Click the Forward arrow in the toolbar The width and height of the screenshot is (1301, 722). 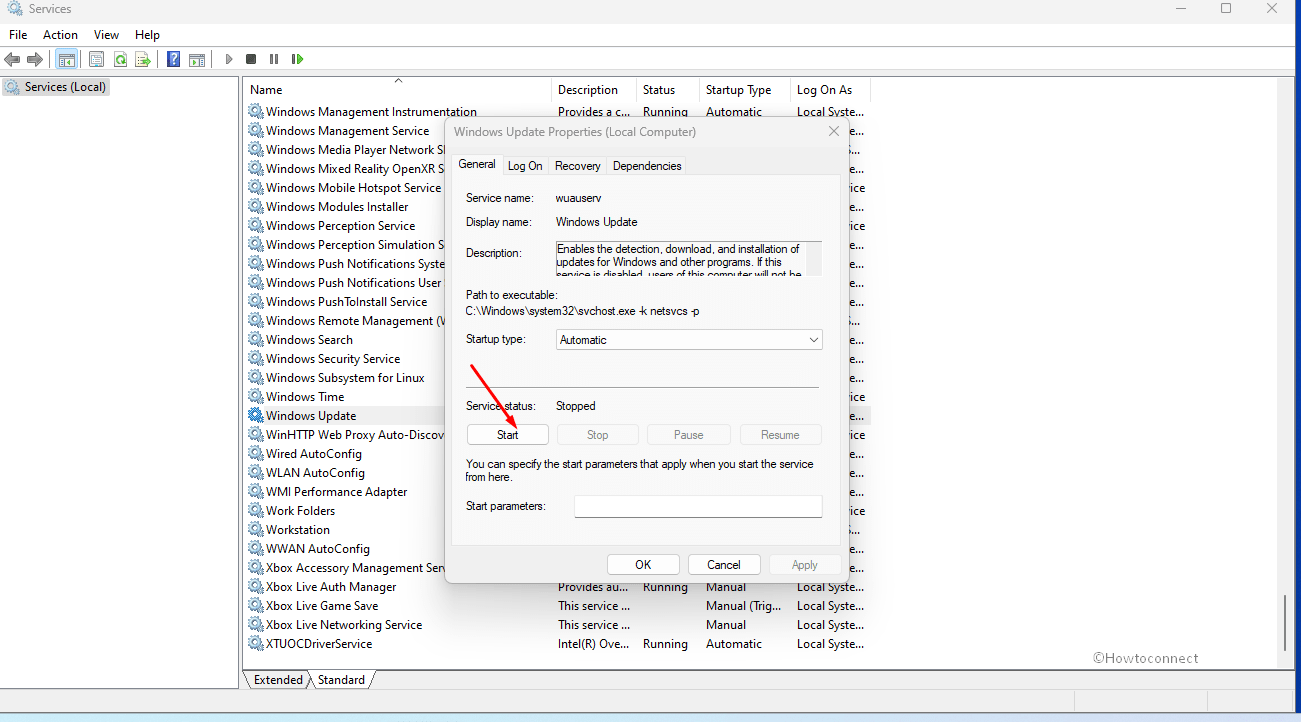pyautogui.click(x=35, y=60)
